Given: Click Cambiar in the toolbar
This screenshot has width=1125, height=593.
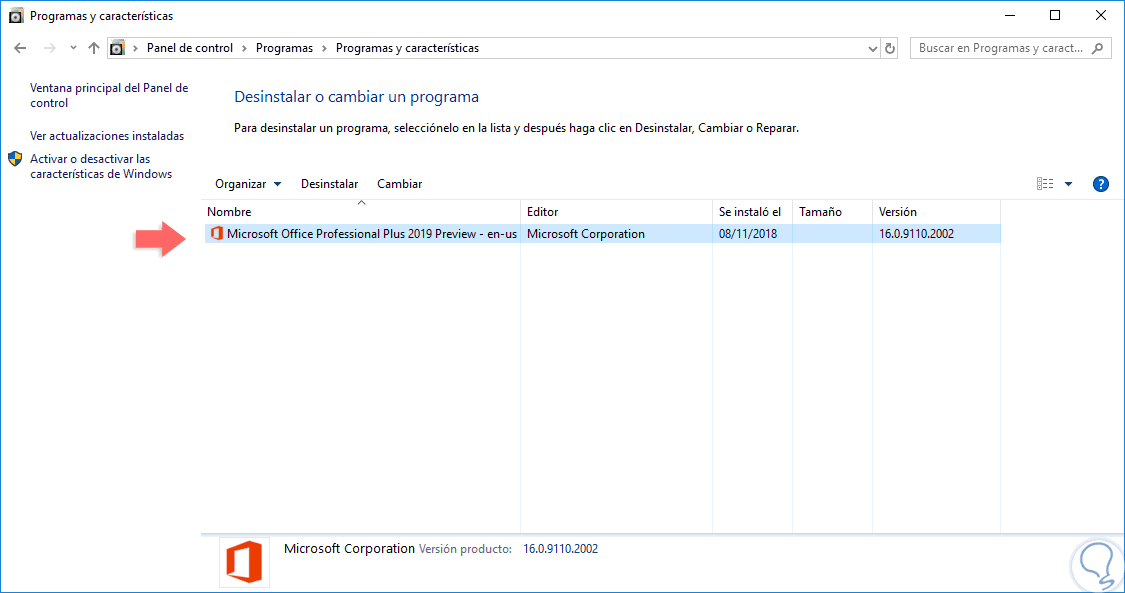Looking at the screenshot, I should pyautogui.click(x=400, y=184).
